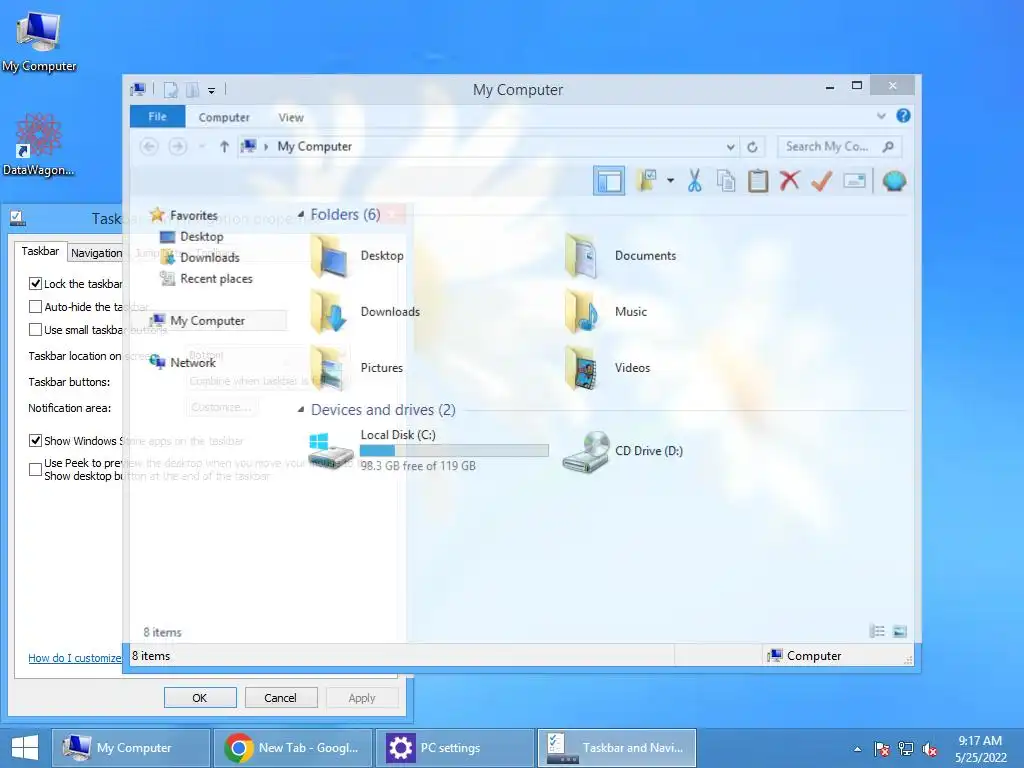
Task: Select Network in navigation pane
Action: [182, 362]
